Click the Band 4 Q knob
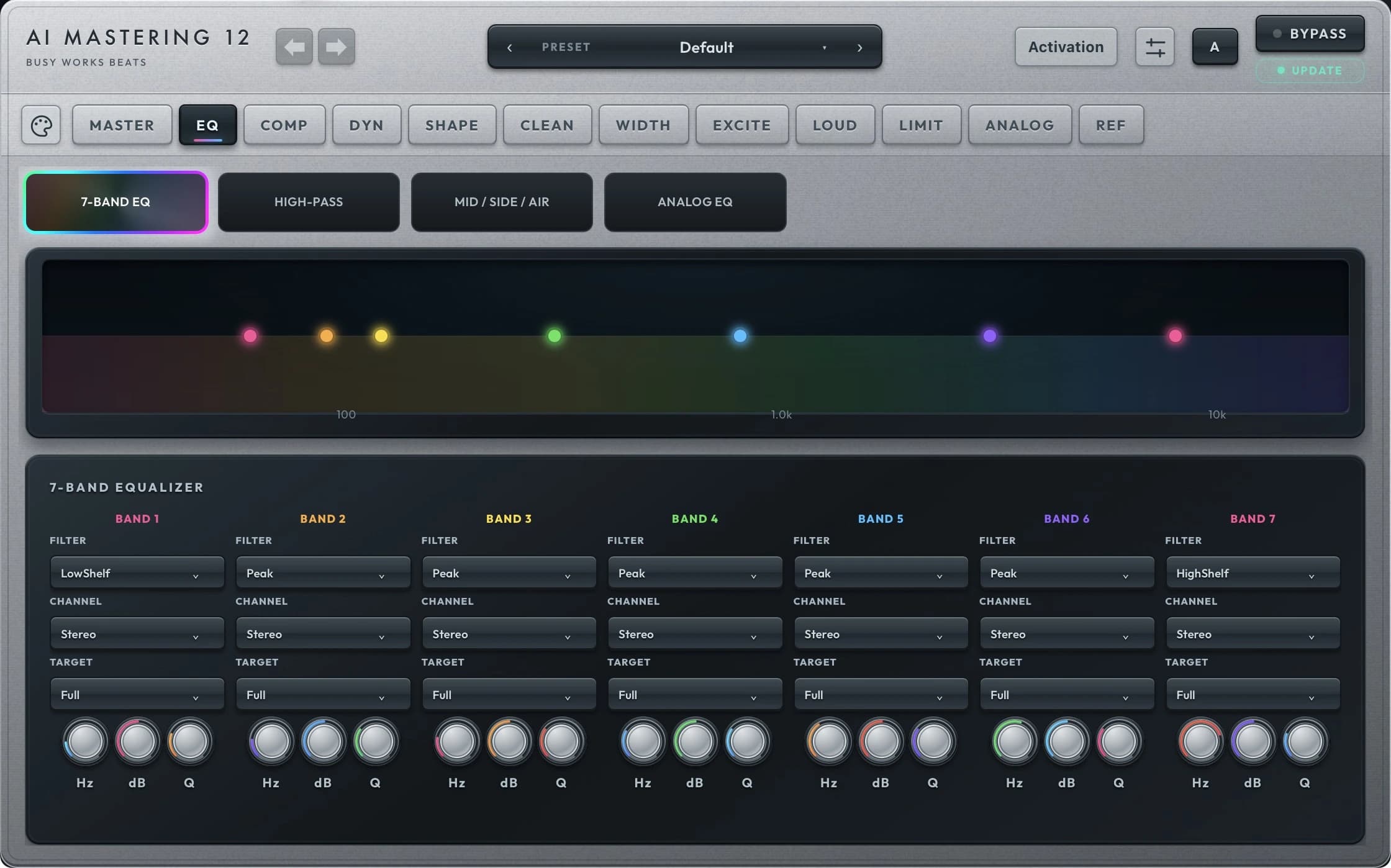This screenshot has height=868, width=1391. click(x=747, y=741)
